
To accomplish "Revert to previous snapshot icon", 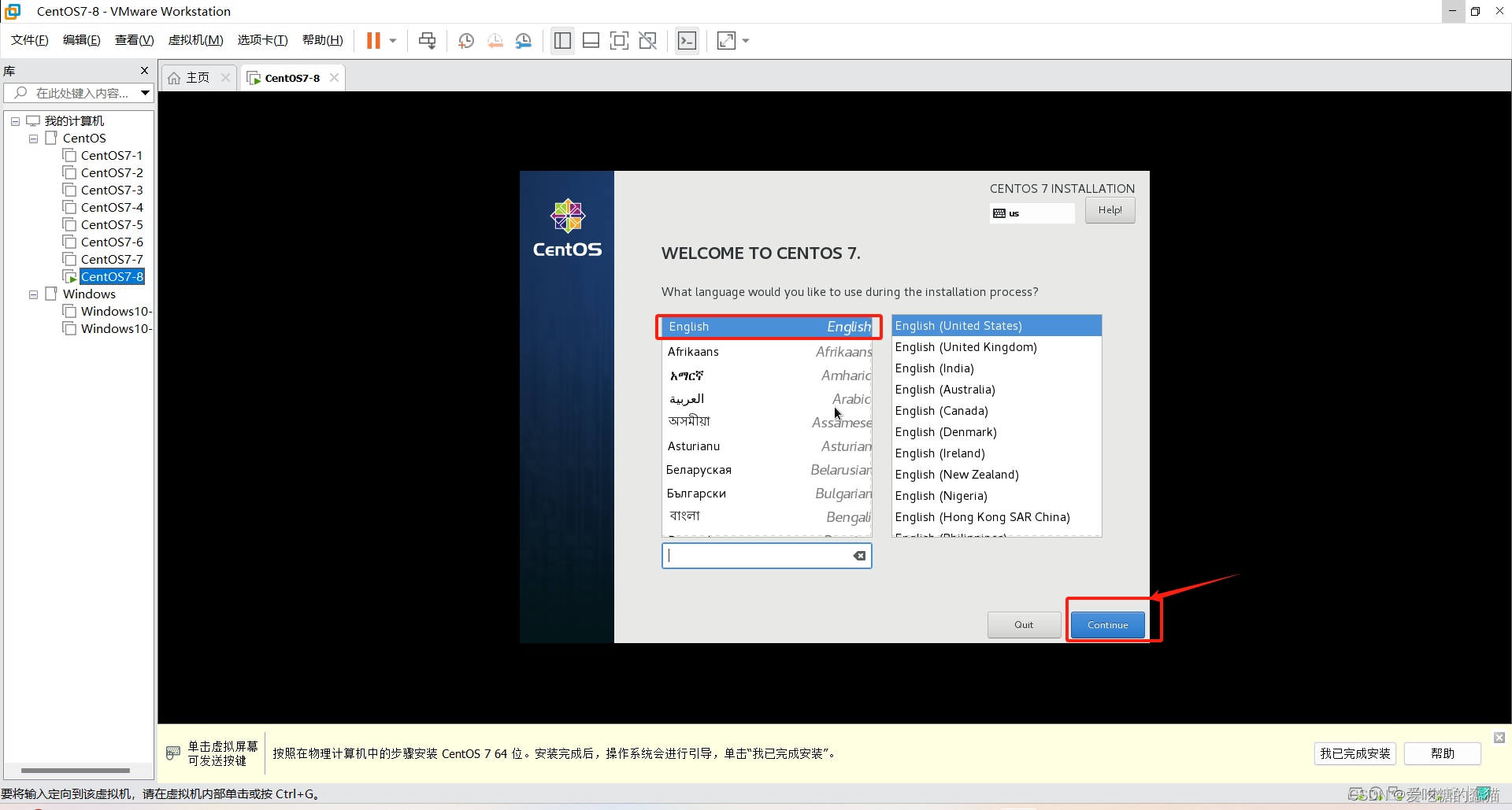I will tap(495, 41).
